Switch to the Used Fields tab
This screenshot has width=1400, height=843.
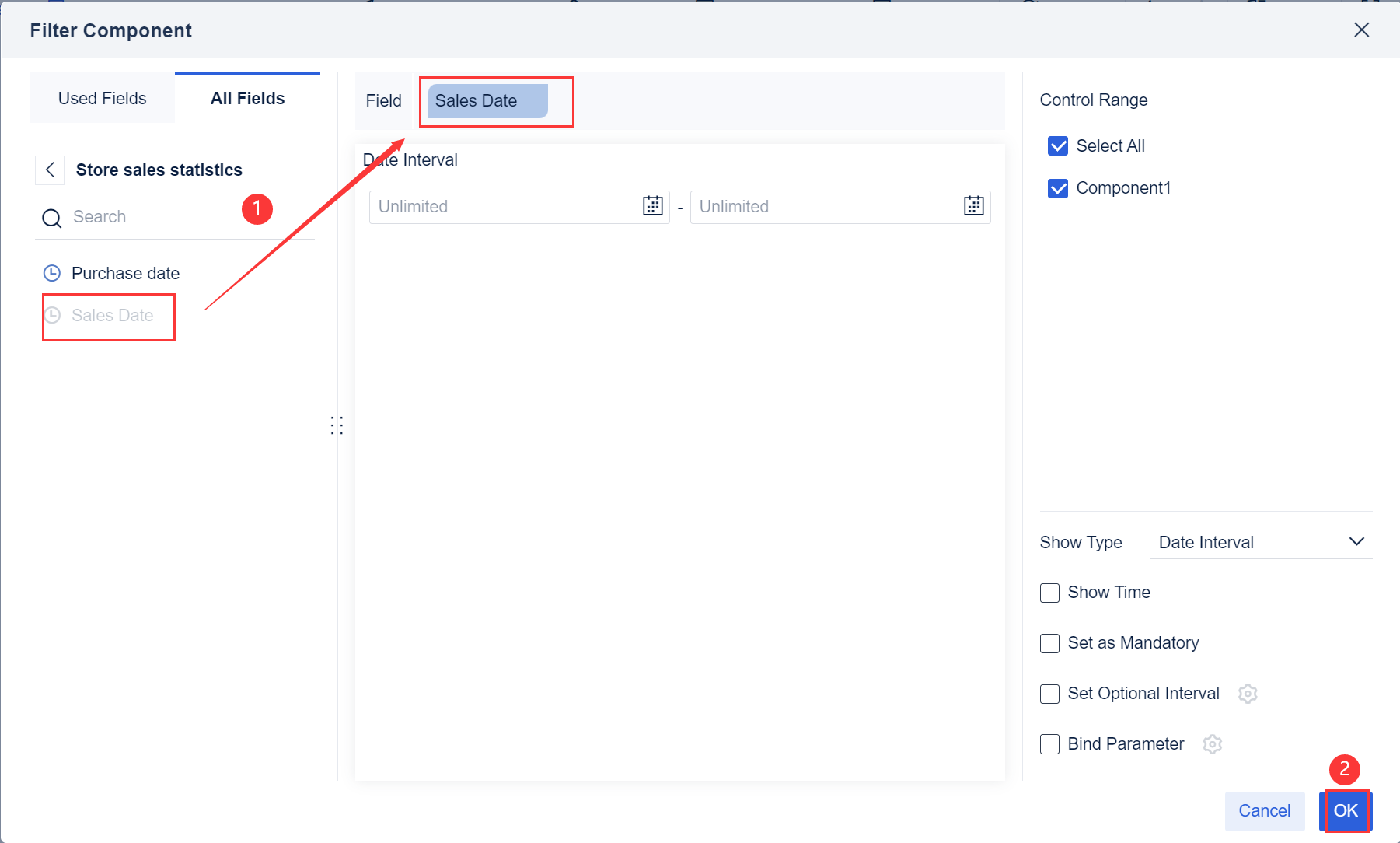(101, 97)
